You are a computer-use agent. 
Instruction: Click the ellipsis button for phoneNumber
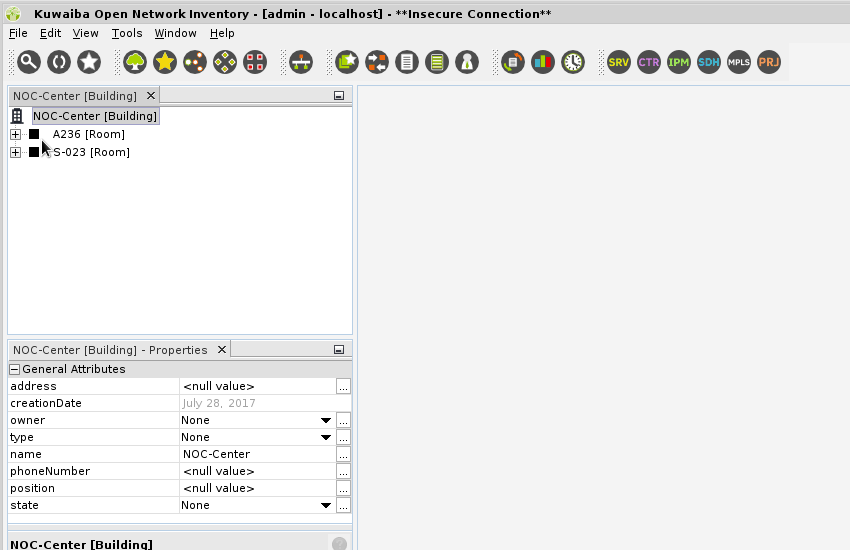343,471
